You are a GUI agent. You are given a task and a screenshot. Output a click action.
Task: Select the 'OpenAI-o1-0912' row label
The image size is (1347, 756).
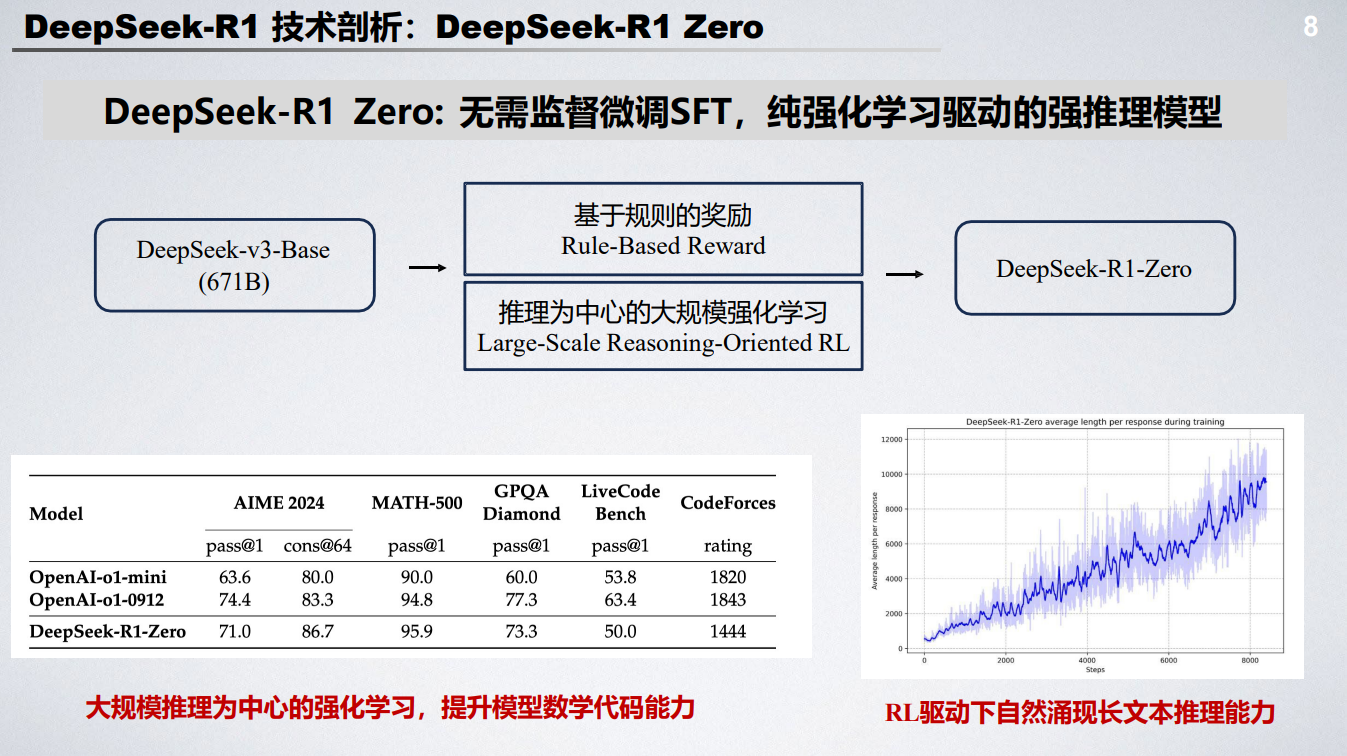[96, 600]
